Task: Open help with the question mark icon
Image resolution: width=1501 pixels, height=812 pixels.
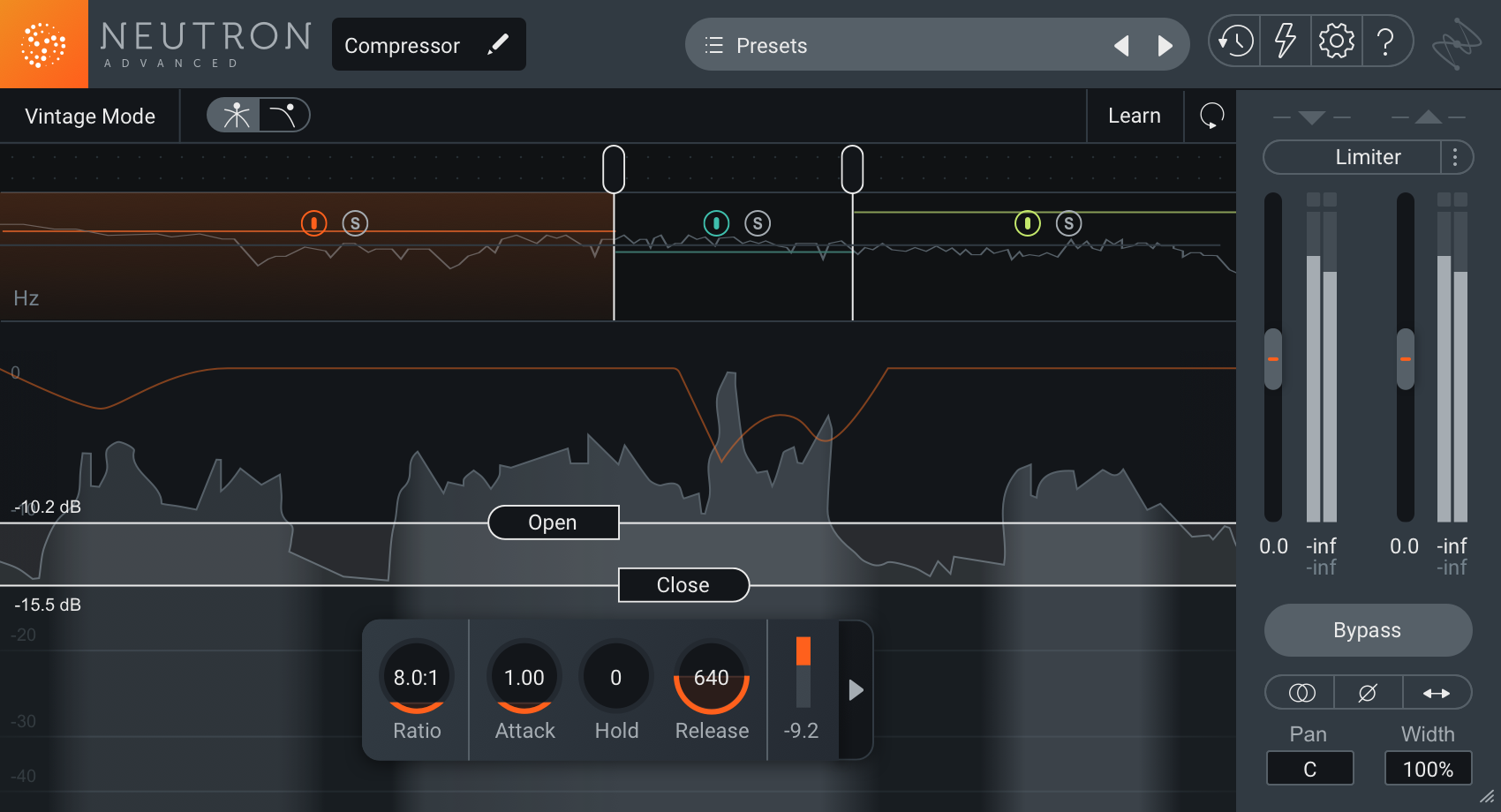Action: coord(1386,41)
